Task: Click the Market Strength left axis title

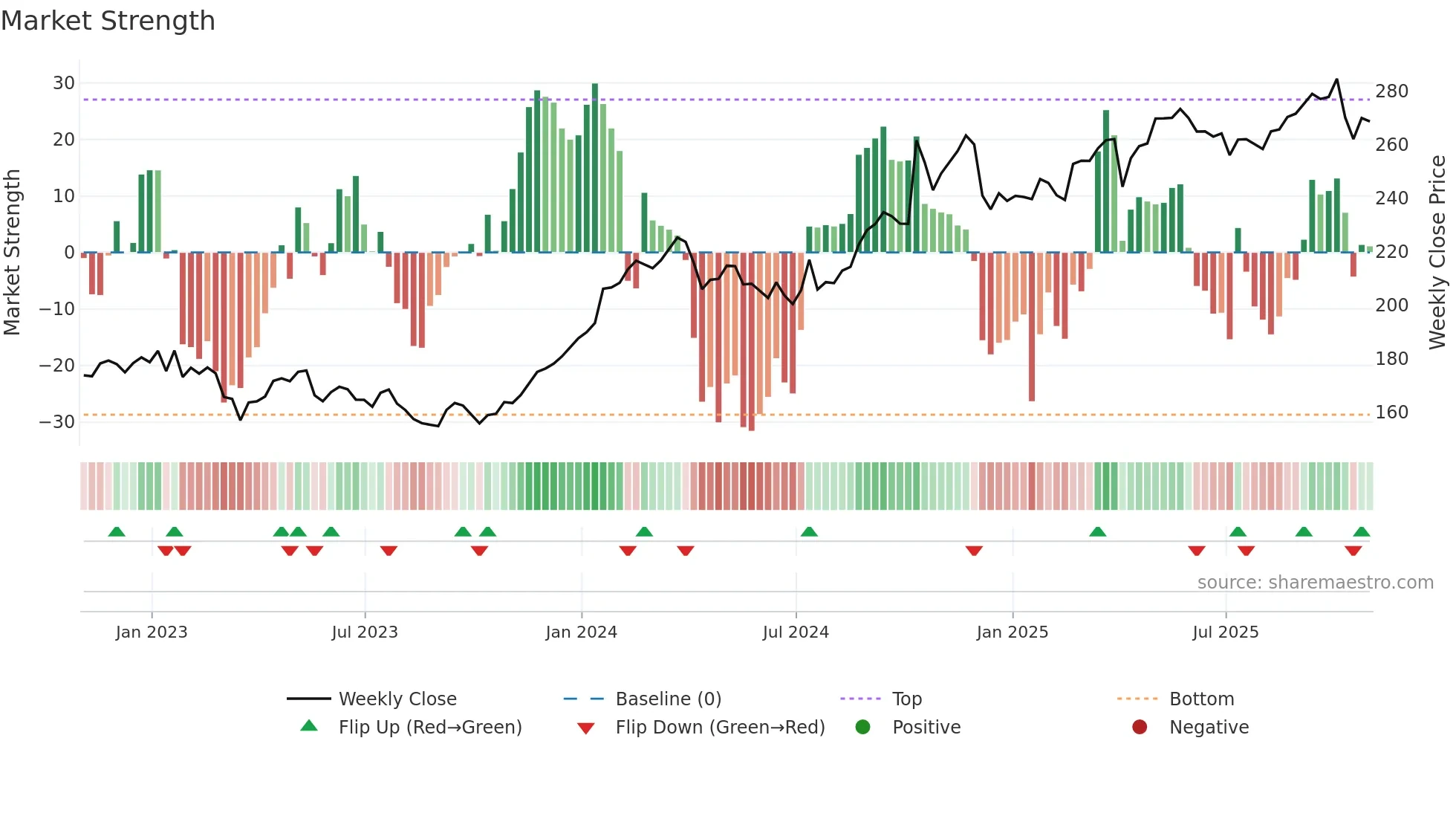Action: click(x=12, y=252)
